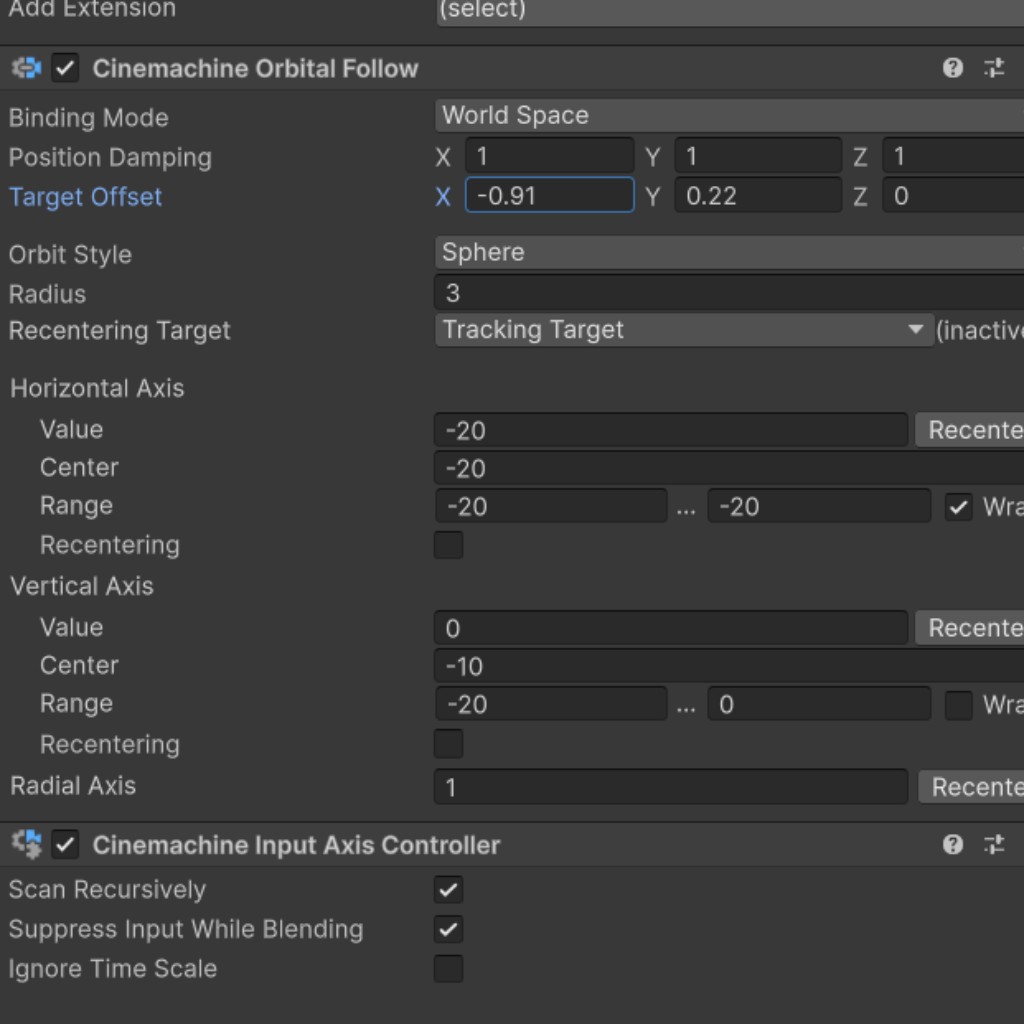Image resolution: width=1024 pixels, height=1024 pixels.
Task: Uncheck Horizontal Axis Wrap checkbox
Action: 958,507
